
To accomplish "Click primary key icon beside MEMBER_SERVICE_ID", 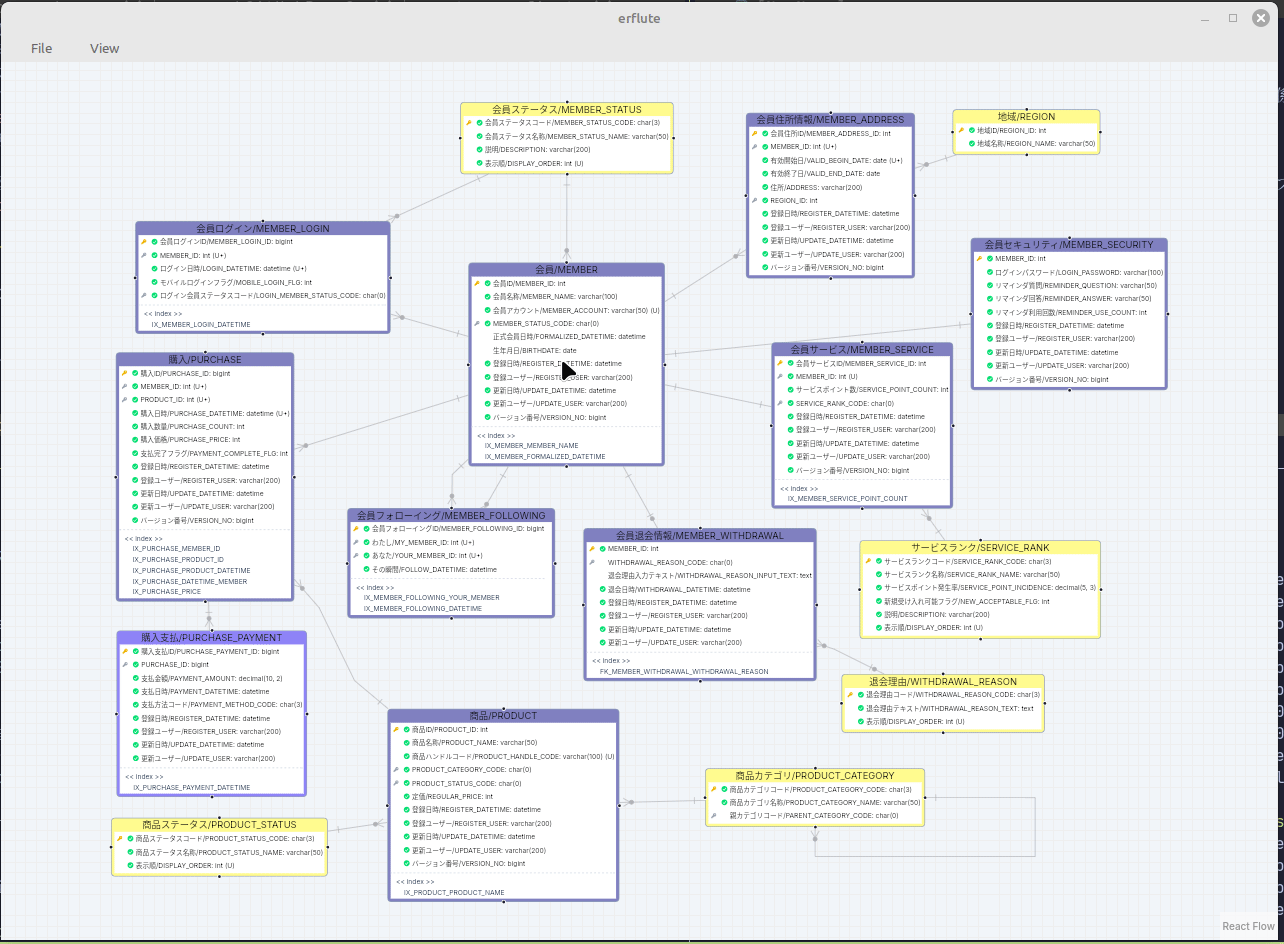I will [780, 363].
